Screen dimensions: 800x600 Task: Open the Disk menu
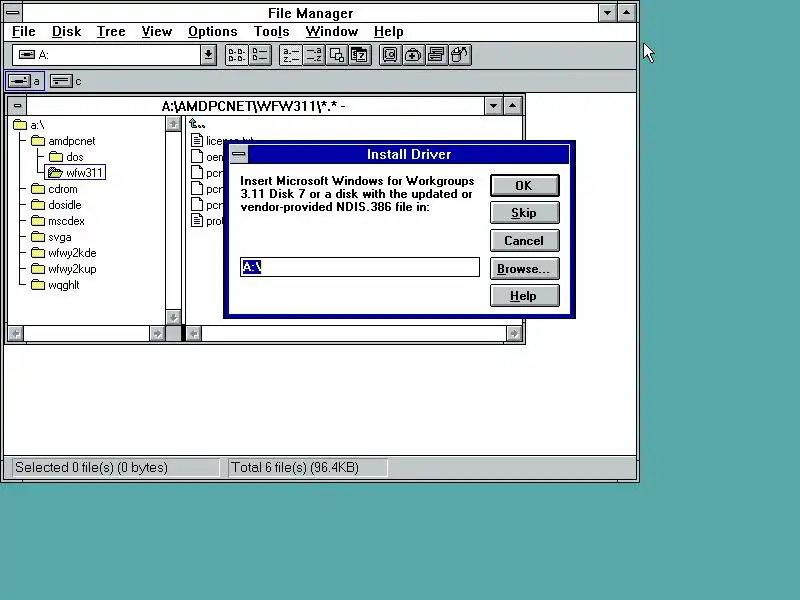[x=66, y=32]
